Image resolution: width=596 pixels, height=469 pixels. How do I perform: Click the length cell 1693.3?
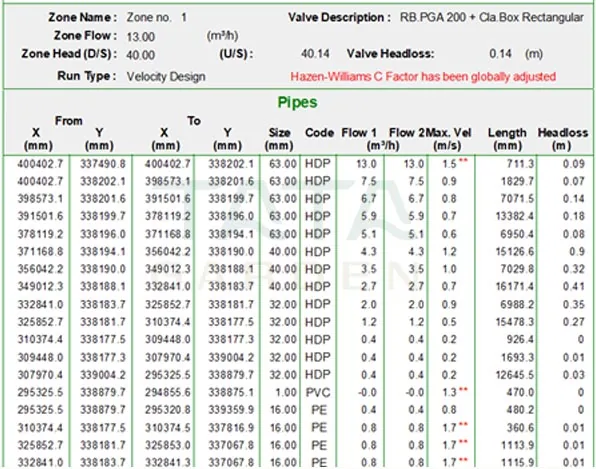pyautogui.click(x=517, y=357)
